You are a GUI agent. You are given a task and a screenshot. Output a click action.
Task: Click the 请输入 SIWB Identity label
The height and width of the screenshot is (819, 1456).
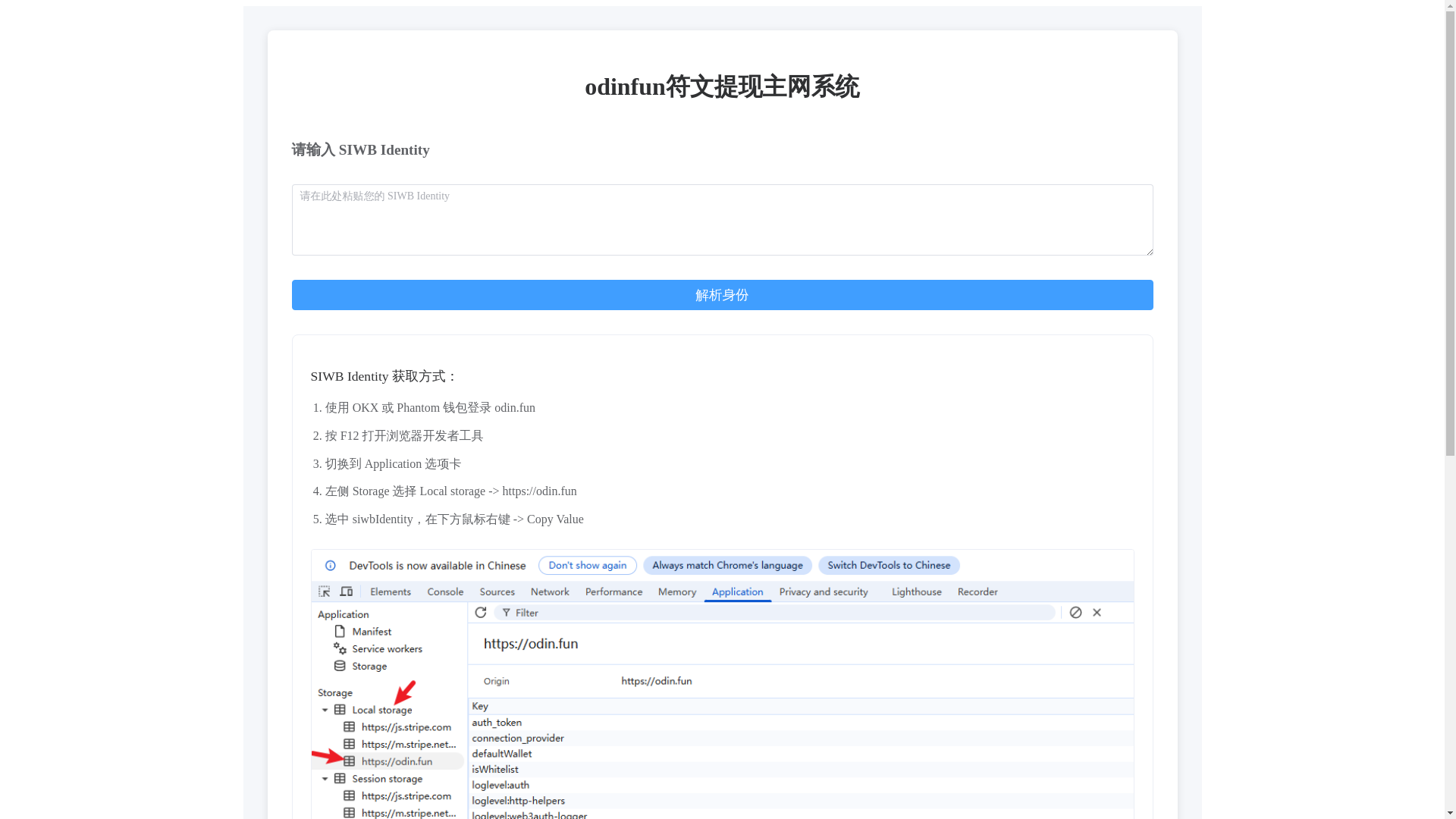[x=360, y=149]
